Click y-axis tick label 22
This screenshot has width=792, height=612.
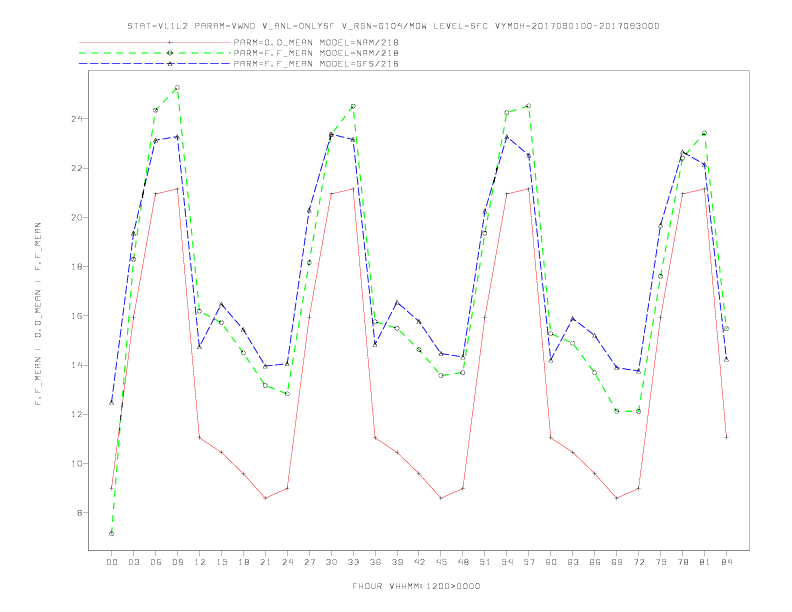(77, 168)
